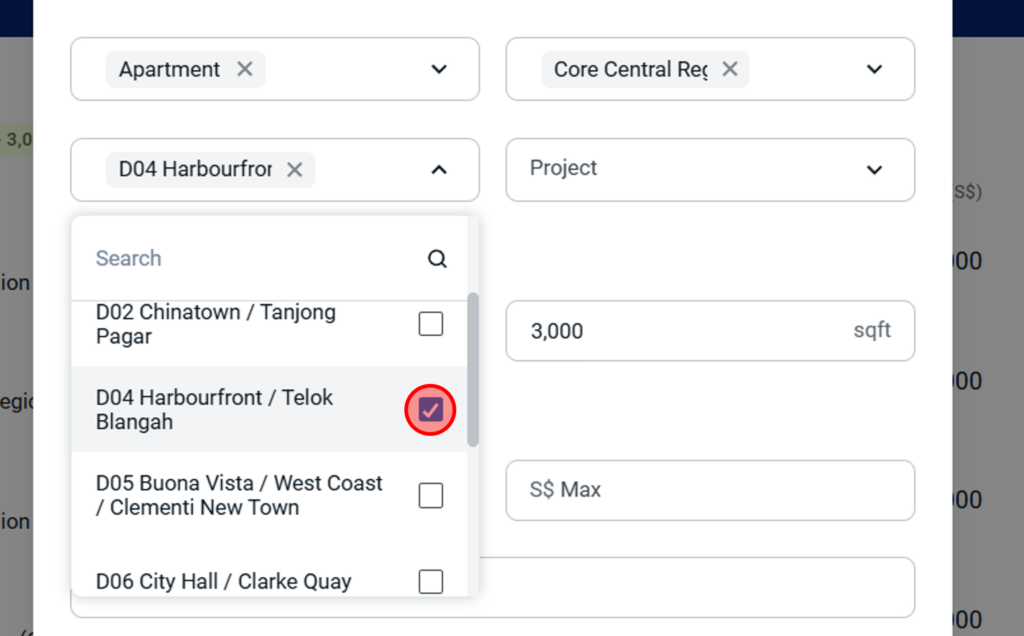The image size is (1024, 636).
Task: Select the D06 City Hall / Clarke Quay label
Action: tap(223, 581)
